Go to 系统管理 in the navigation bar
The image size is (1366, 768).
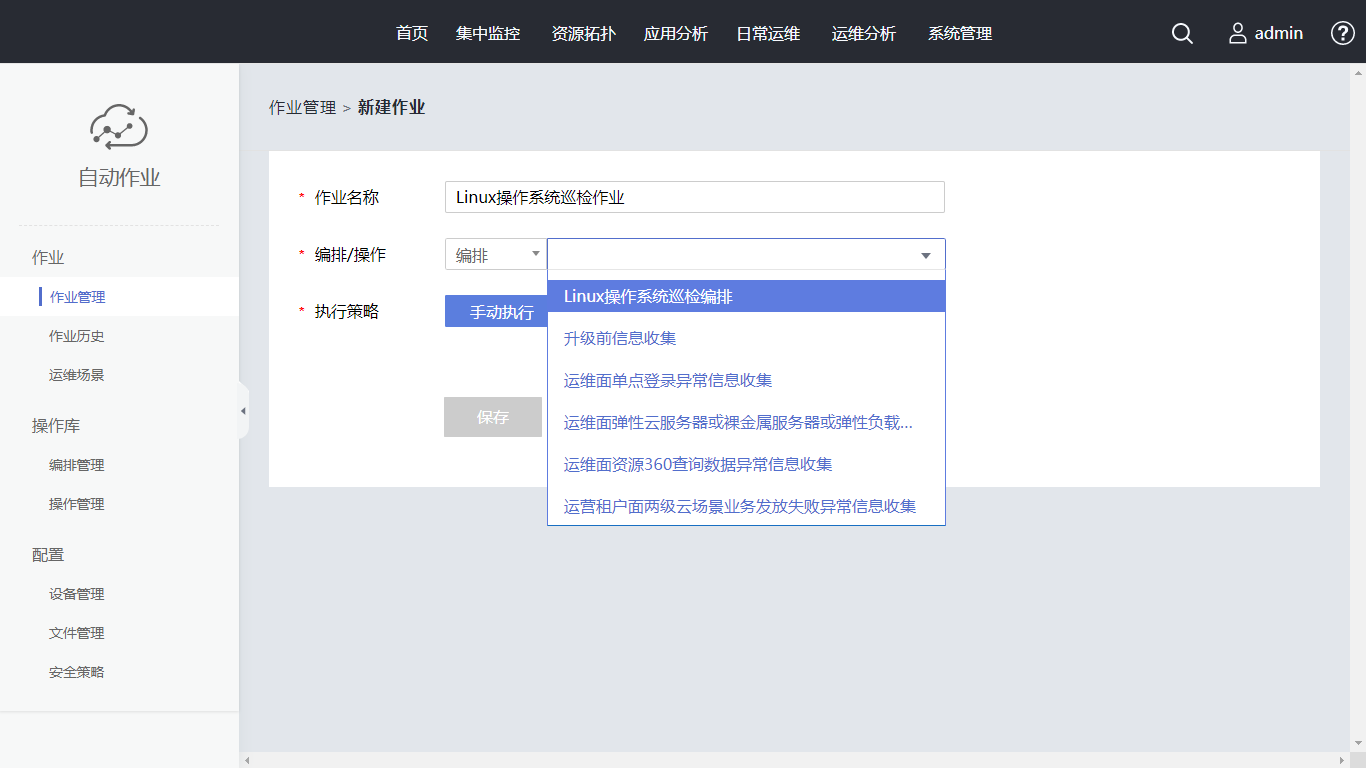click(x=960, y=34)
